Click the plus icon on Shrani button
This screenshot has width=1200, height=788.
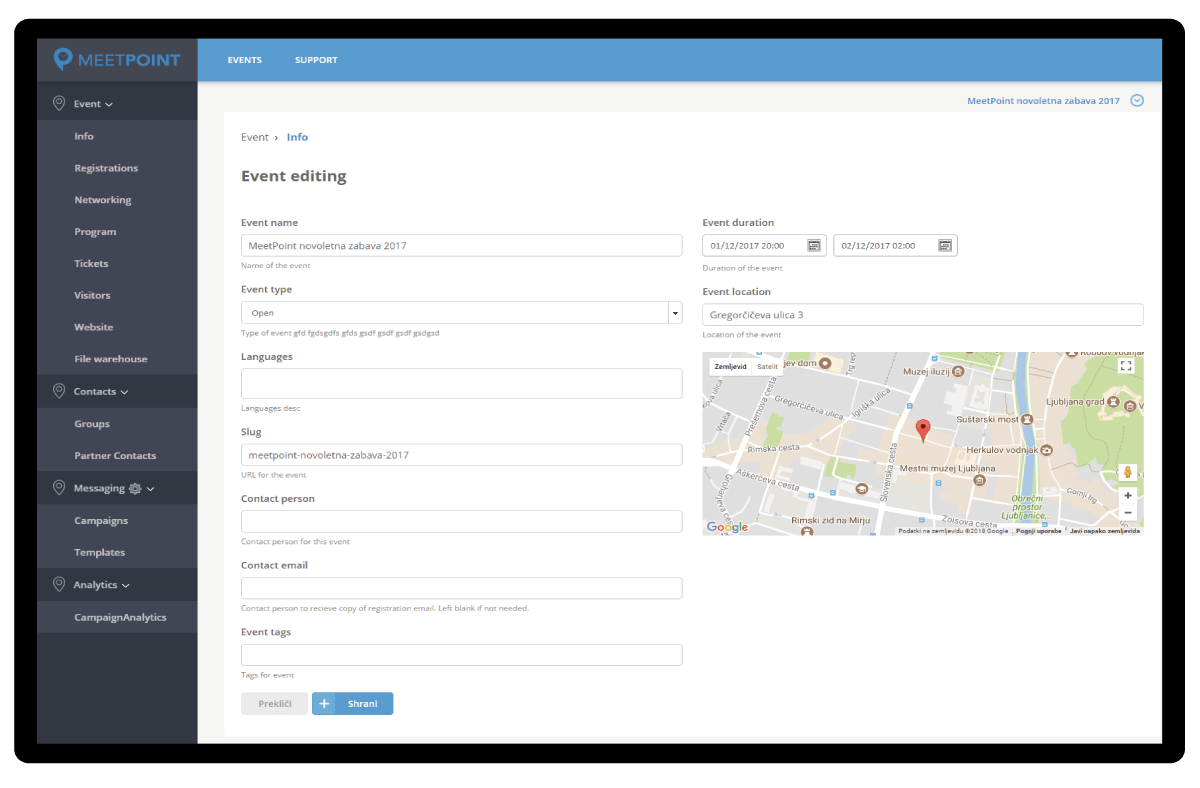(x=324, y=704)
